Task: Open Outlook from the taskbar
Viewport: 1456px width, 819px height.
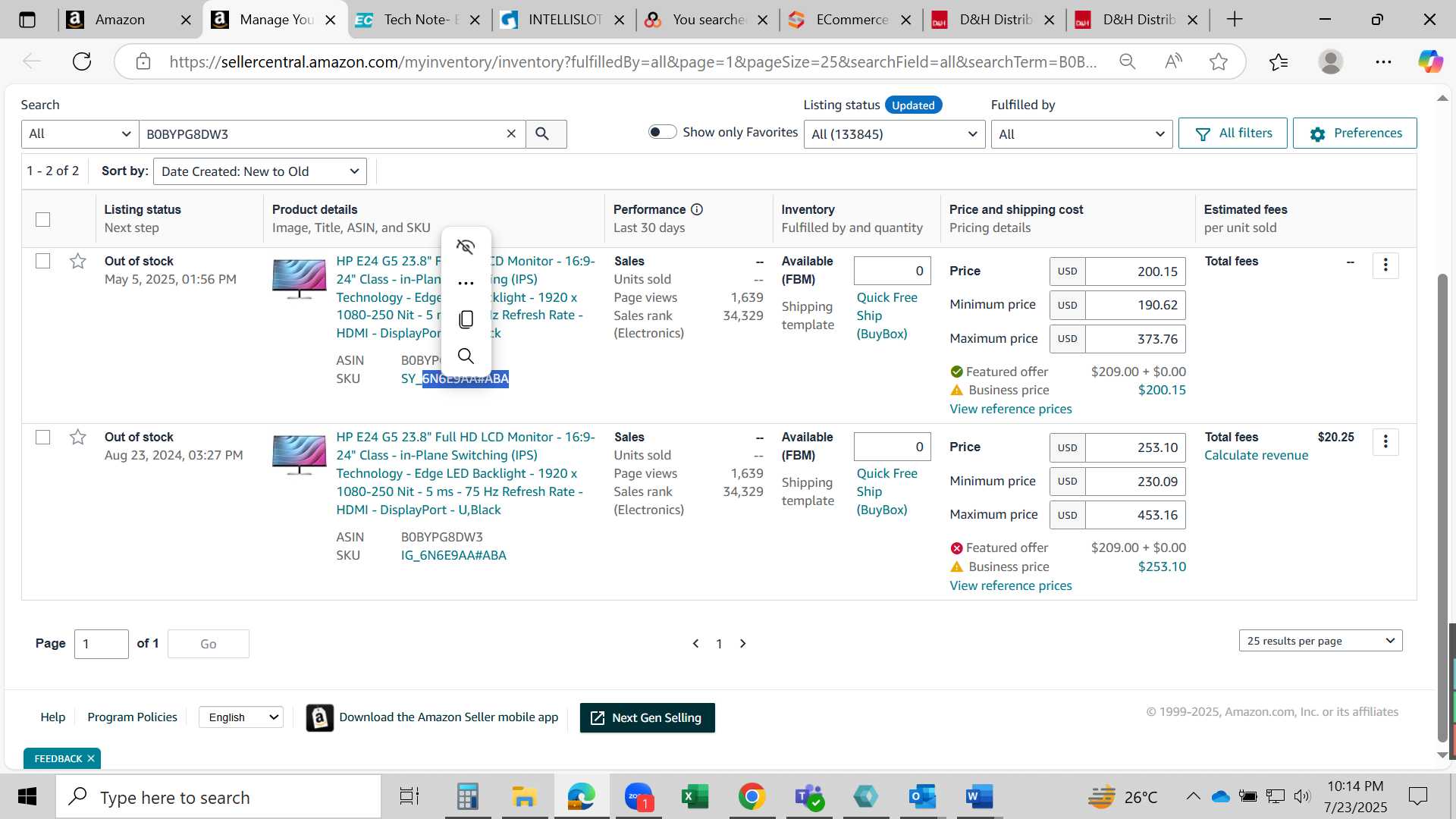Action: coord(922,797)
